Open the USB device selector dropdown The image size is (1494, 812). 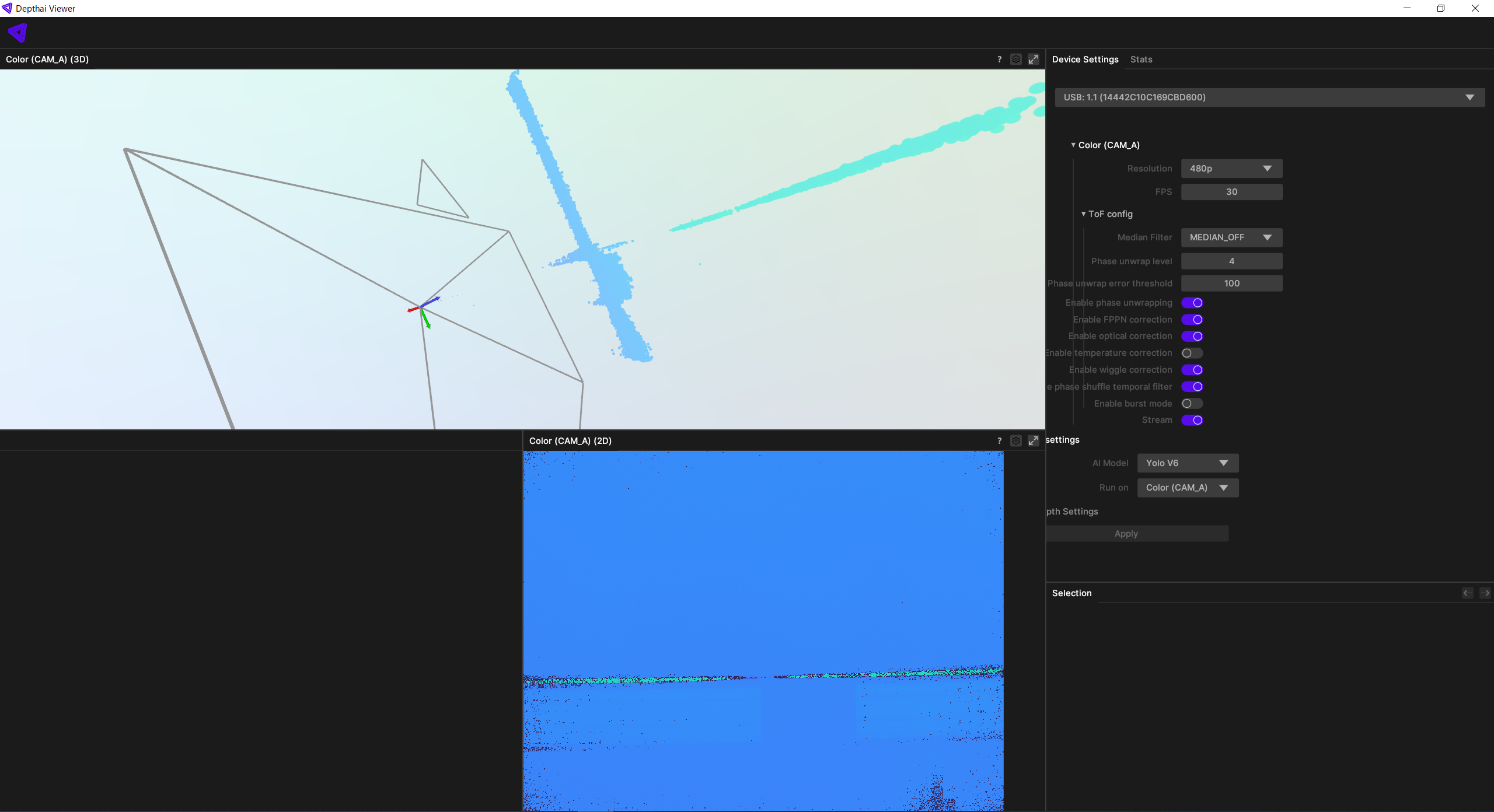[x=1269, y=97]
